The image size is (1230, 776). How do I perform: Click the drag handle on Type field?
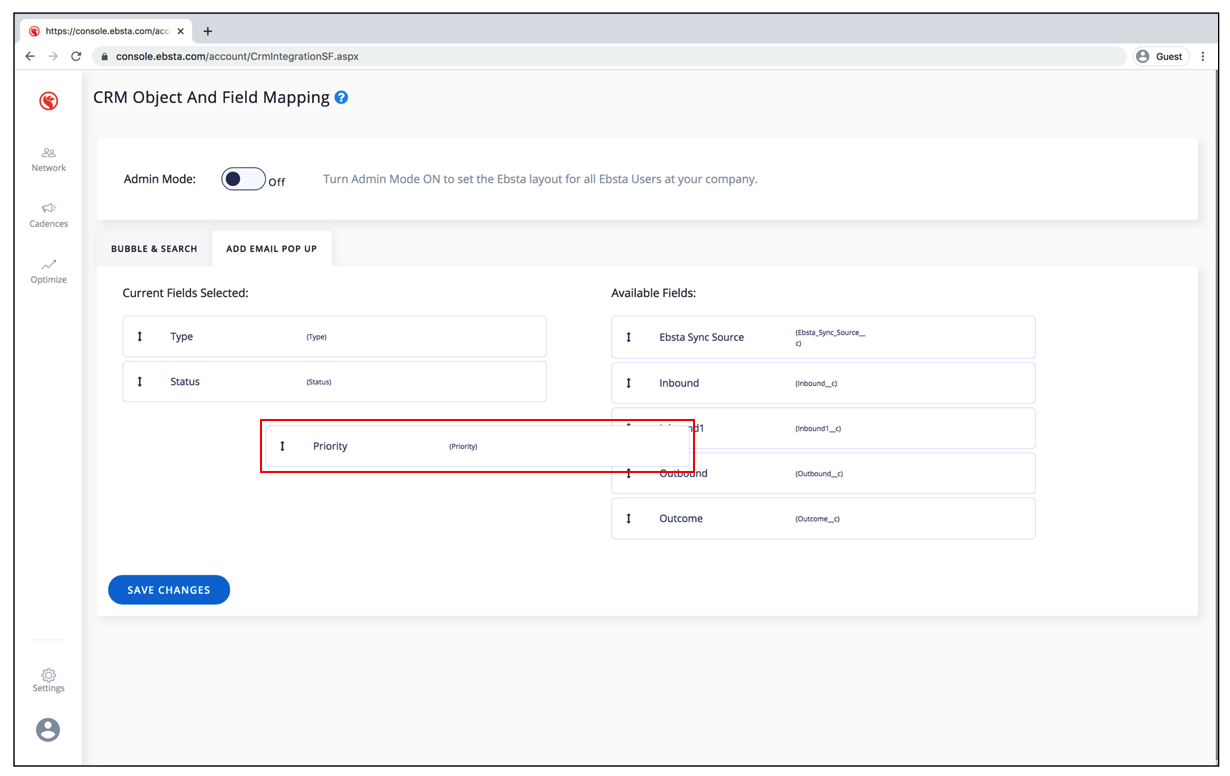[x=140, y=337]
